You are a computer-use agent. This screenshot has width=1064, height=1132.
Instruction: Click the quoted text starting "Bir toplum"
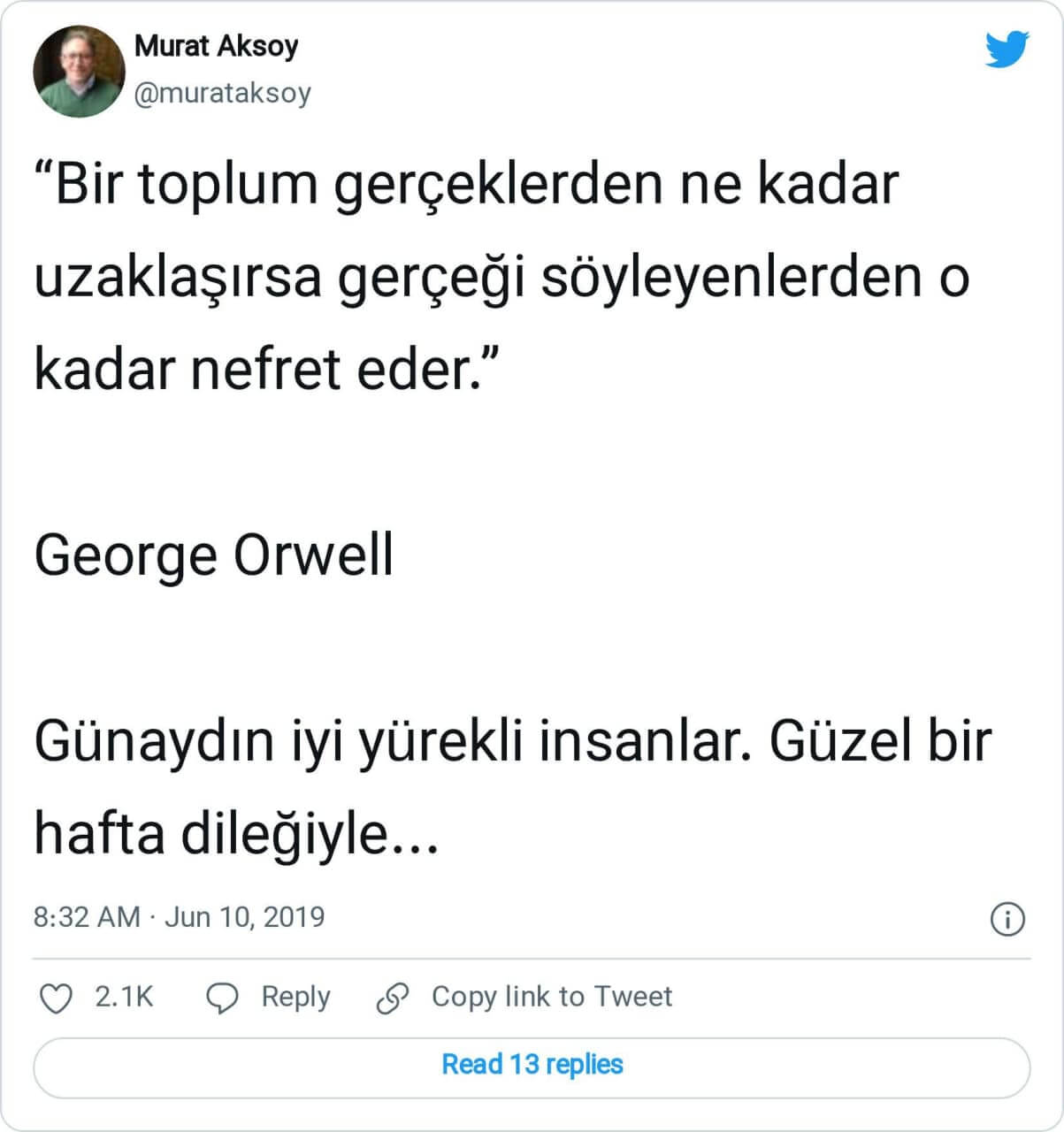pyautogui.click(x=466, y=183)
